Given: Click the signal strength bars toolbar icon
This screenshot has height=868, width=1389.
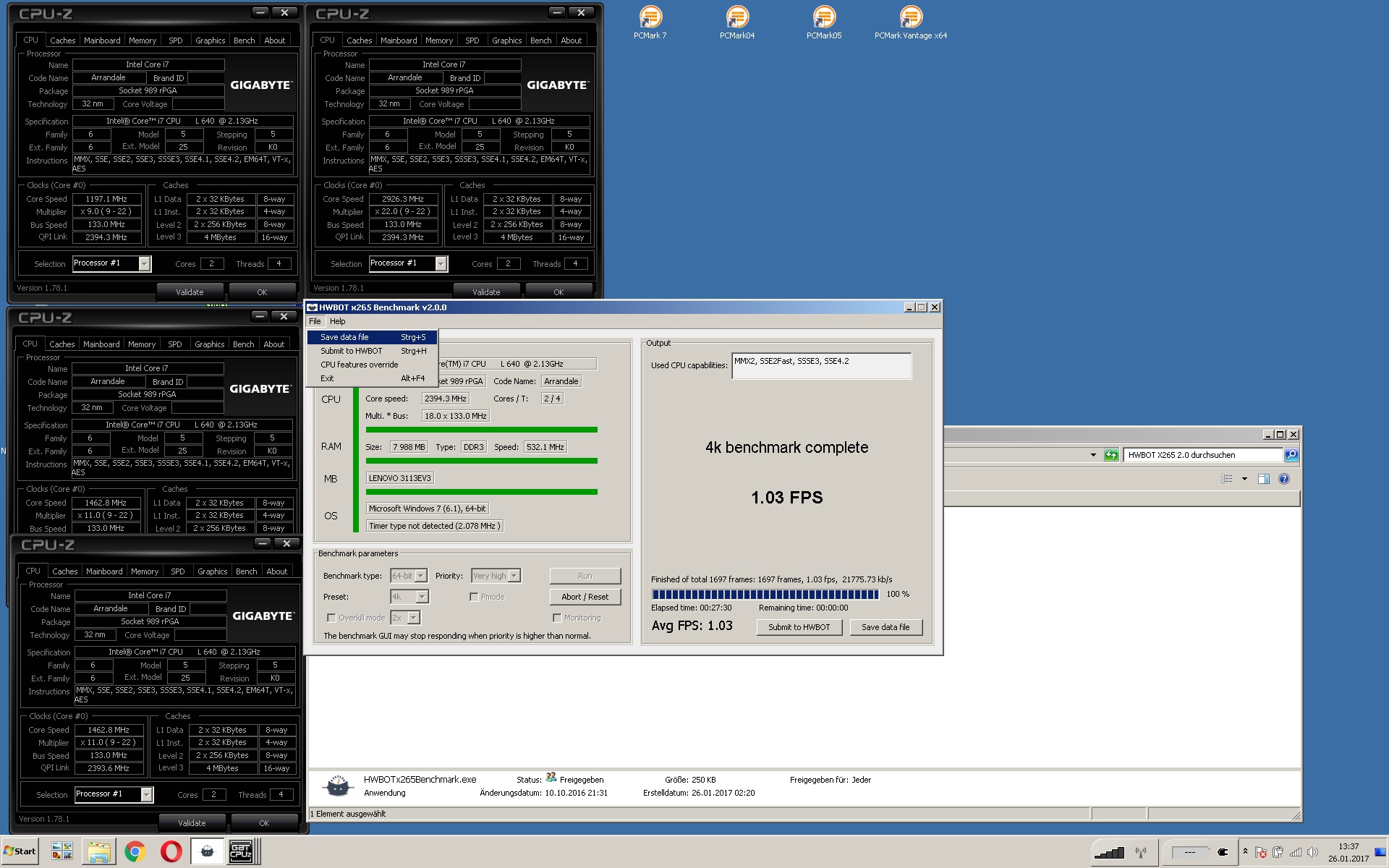Looking at the screenshot, I should click(x=1109, y=852).
